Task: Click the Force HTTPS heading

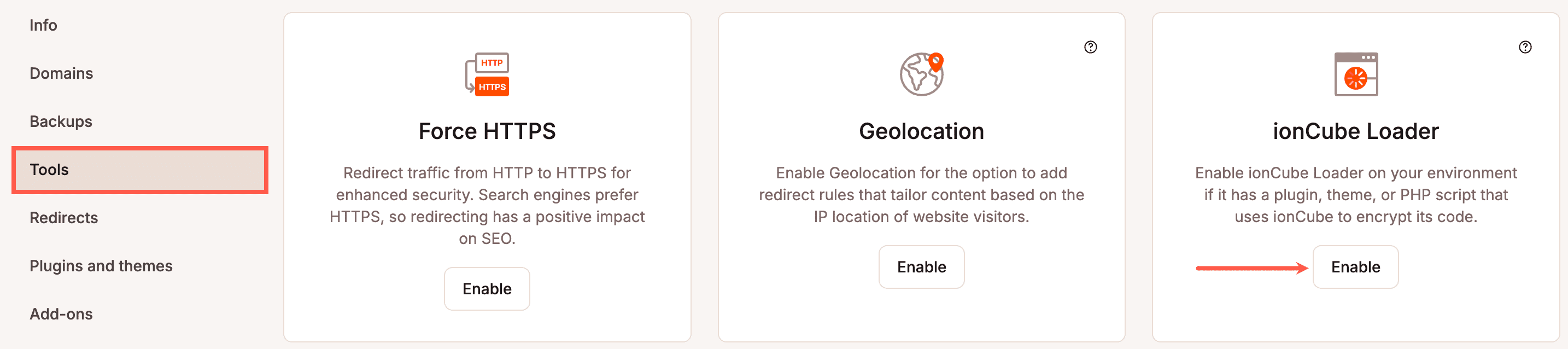Action: [x=487, y=132]
